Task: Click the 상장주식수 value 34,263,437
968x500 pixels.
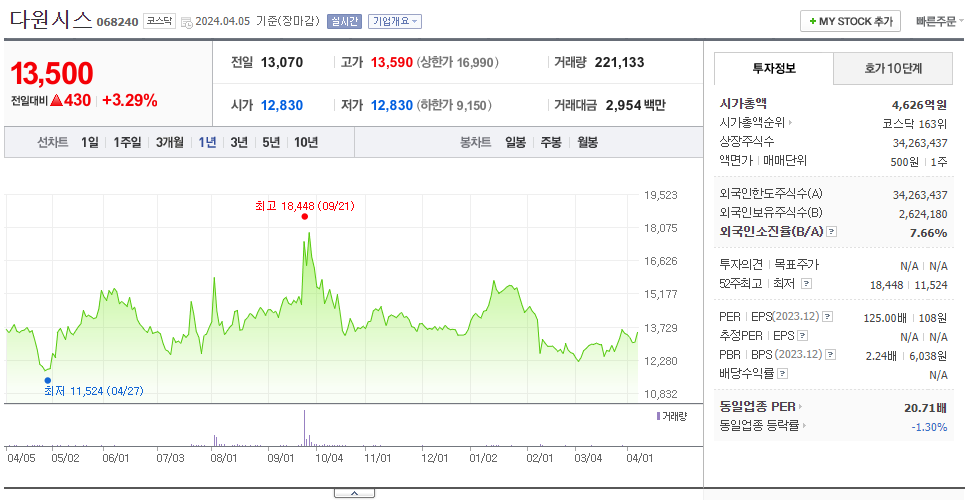Action: pos(920,143)
